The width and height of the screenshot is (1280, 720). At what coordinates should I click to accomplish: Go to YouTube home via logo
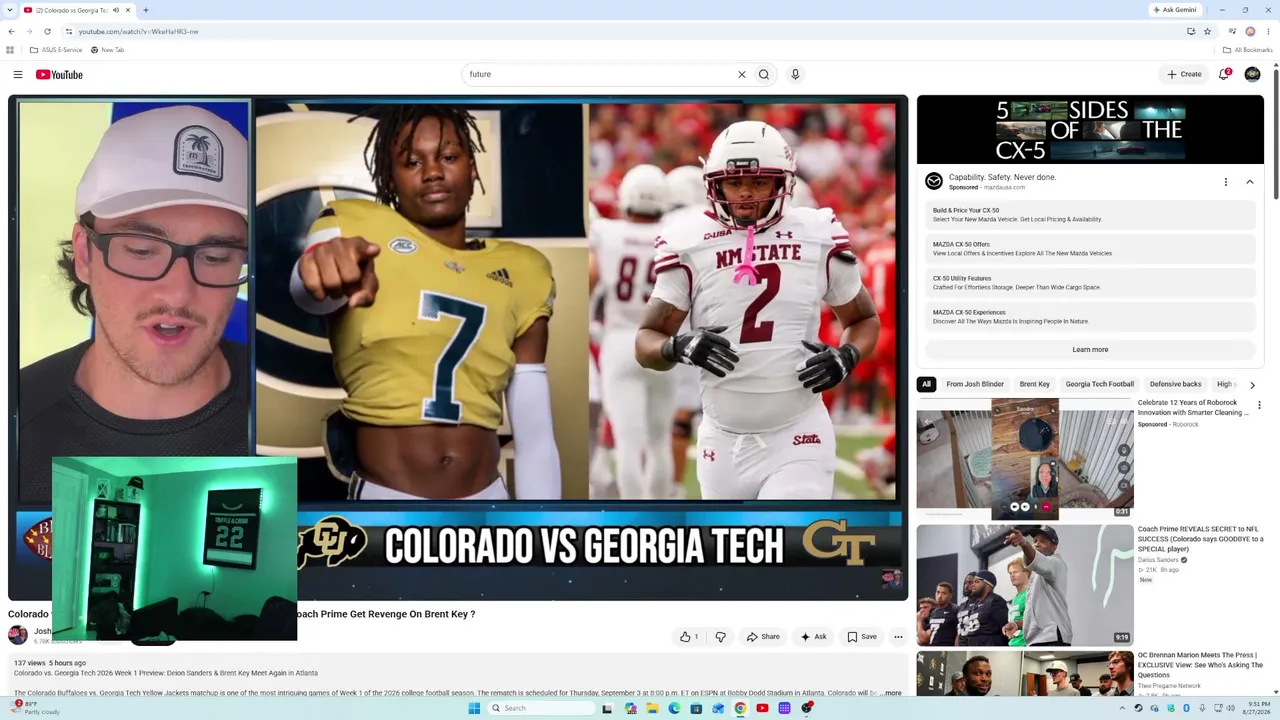click(59, 74)
